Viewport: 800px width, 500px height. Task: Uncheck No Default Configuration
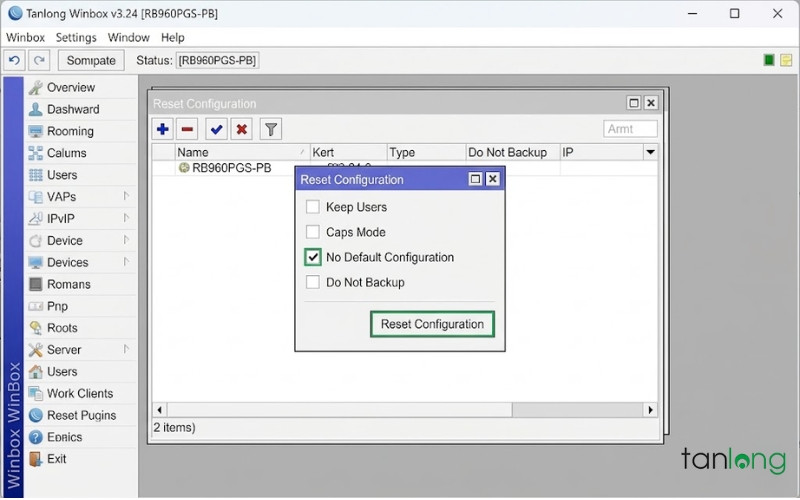[313, 257]
